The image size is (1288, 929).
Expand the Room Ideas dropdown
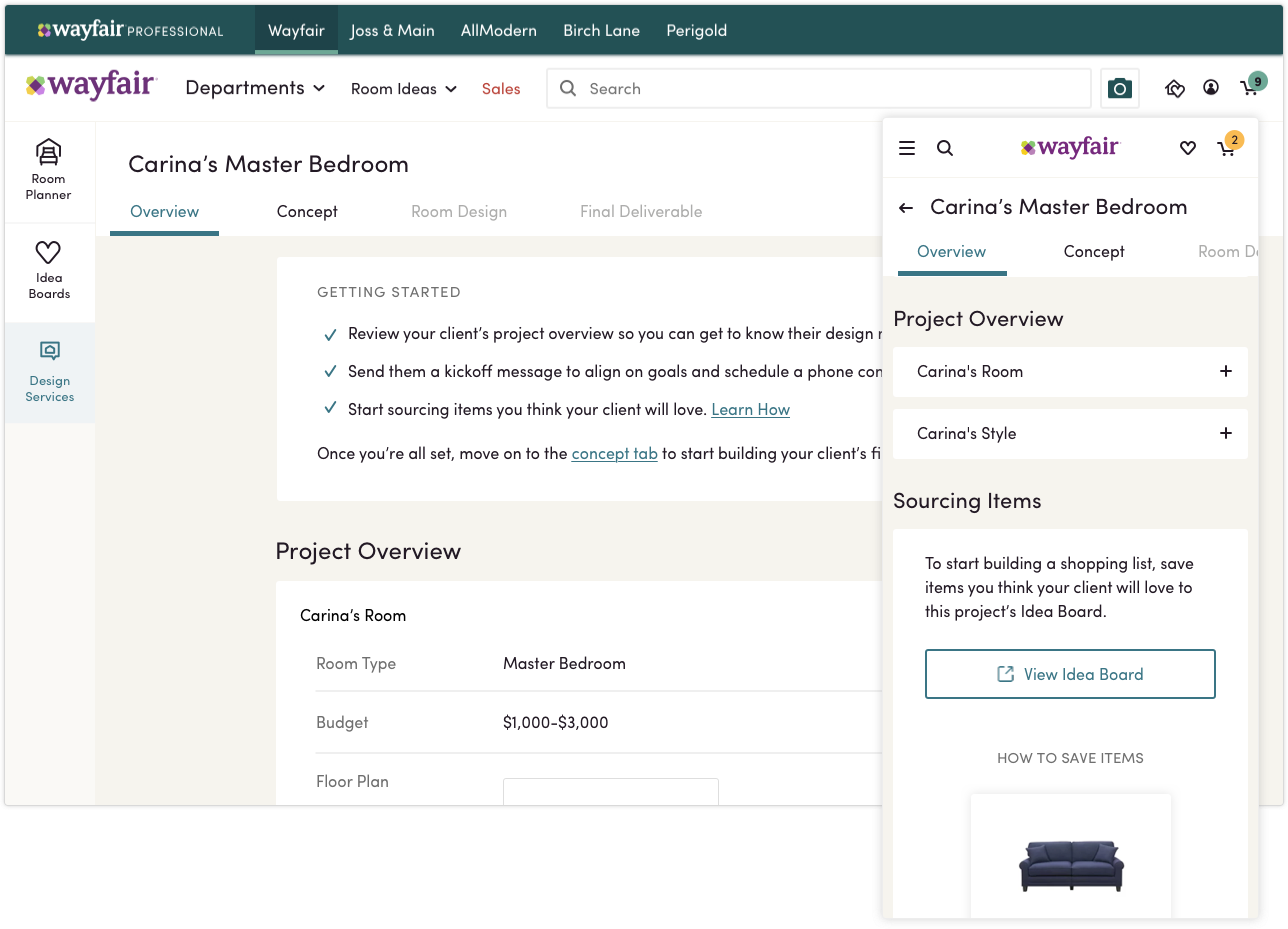pos(403,89)
